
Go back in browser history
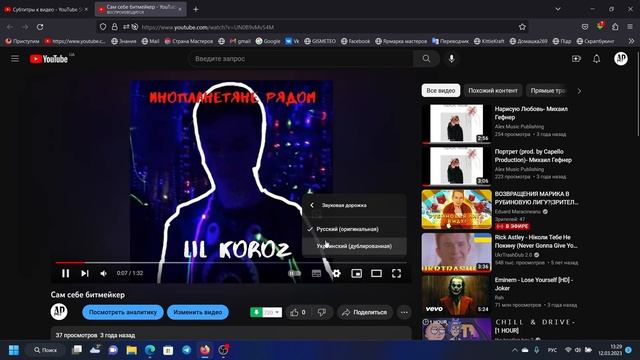point(10,27)
